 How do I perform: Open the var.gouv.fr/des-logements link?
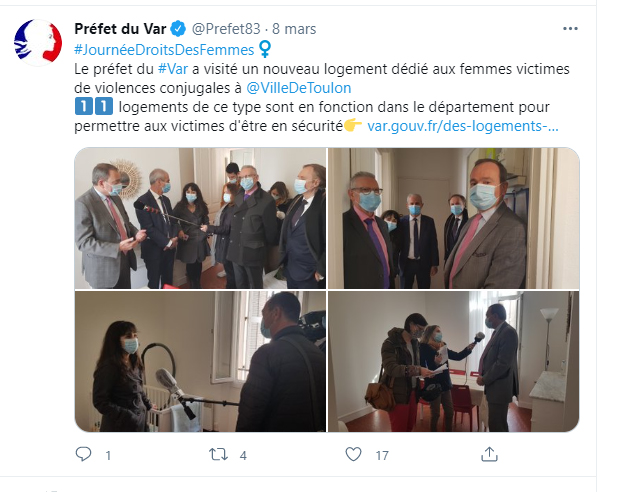coord(463,126)
